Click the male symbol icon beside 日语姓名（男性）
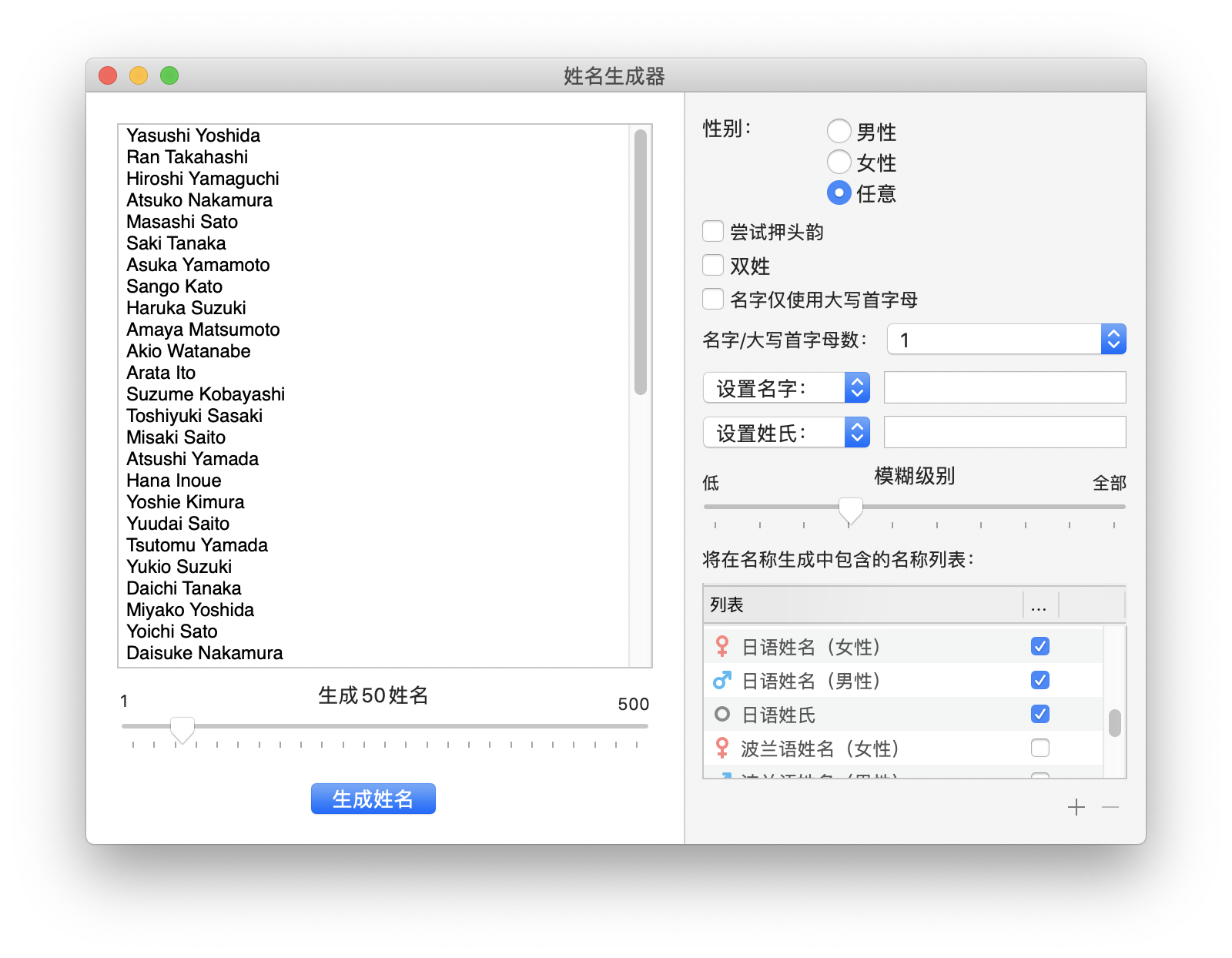Image resolution: width=1232 pixels, height=958 pixels. (721, 680)
